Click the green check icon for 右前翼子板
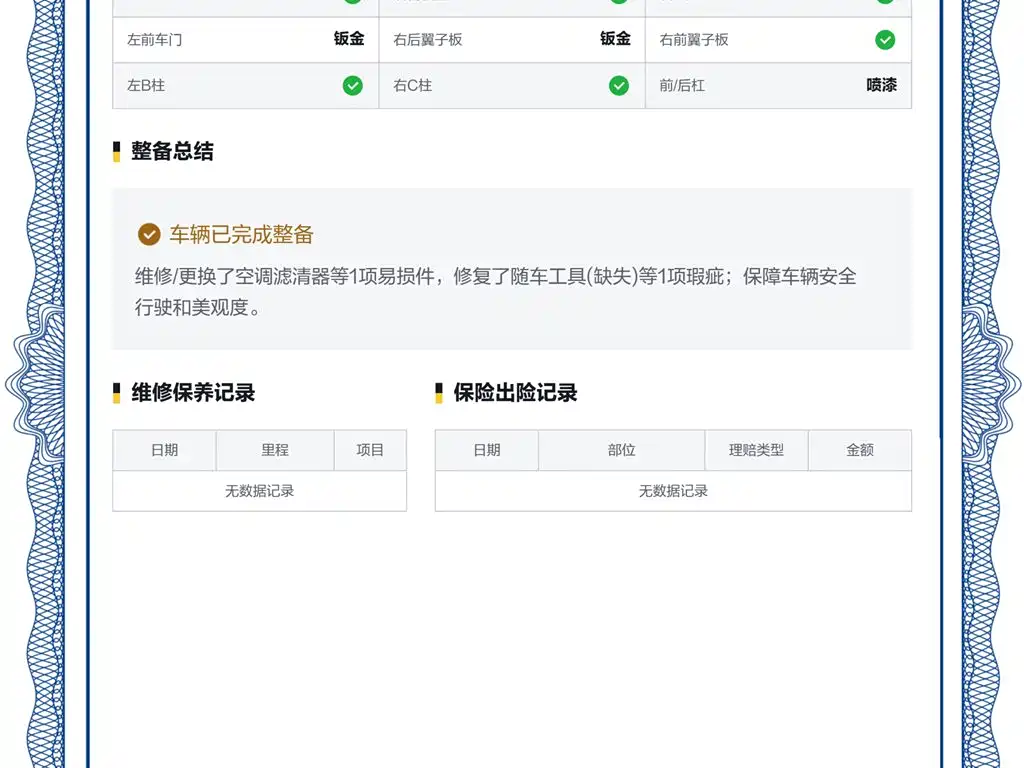 tap(885, 40)
